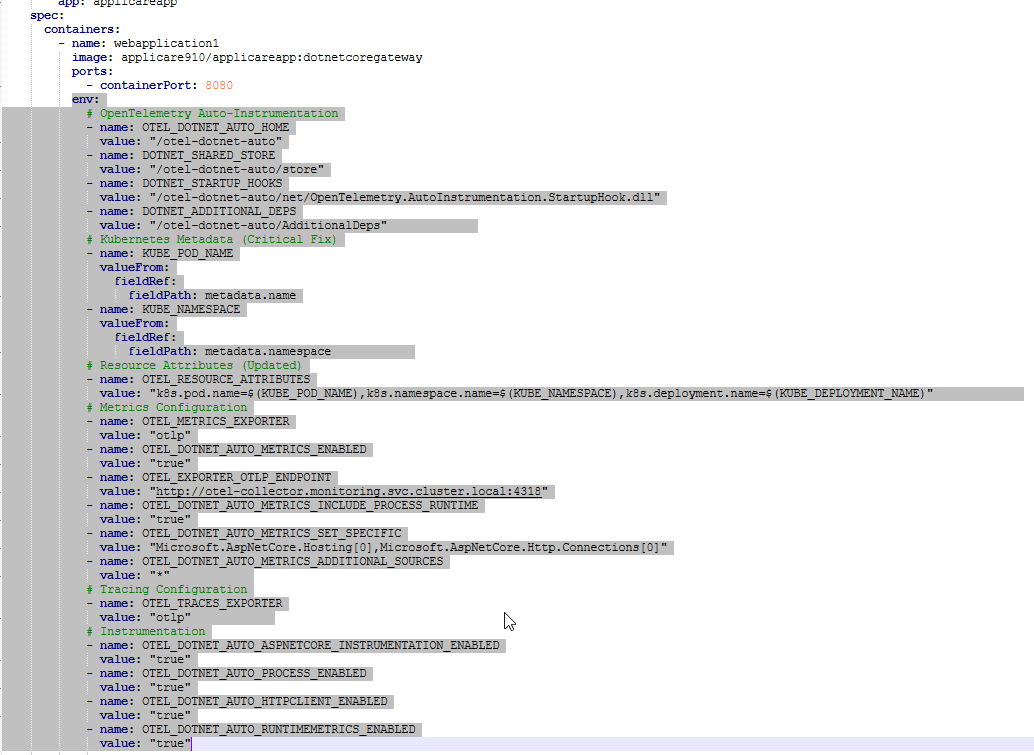Click the Tracing Configuration comment
Screen dimensions: 1034x755
[x=170, y=589]
